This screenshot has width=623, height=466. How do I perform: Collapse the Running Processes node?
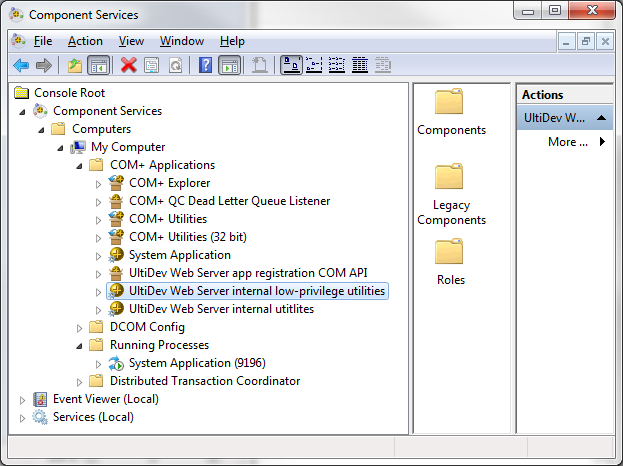pyautogui.click(x=79, y=346)
